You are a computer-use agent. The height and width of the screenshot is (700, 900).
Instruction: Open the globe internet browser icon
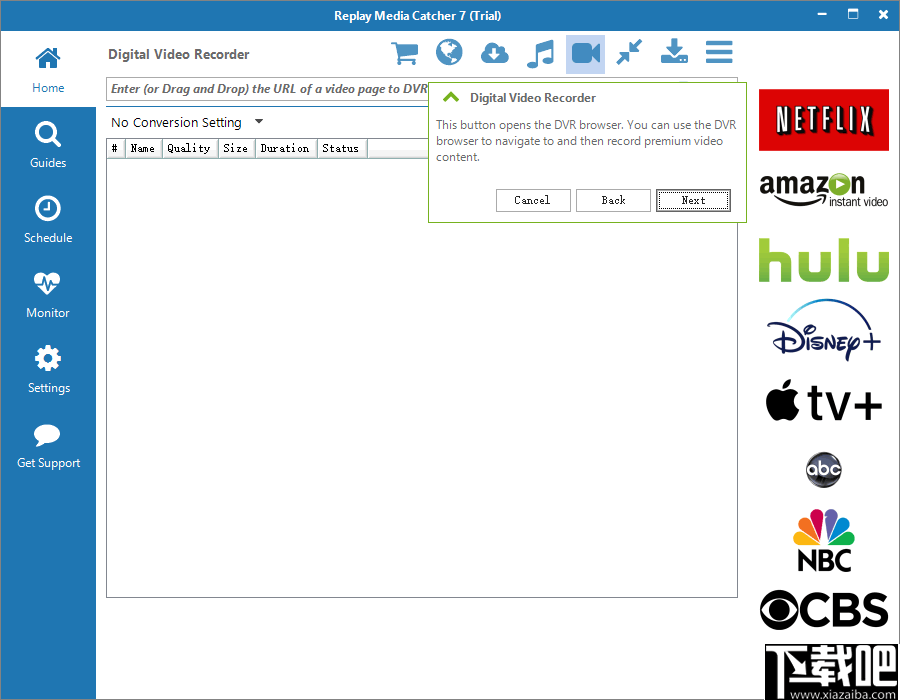(x=449, y=53)
